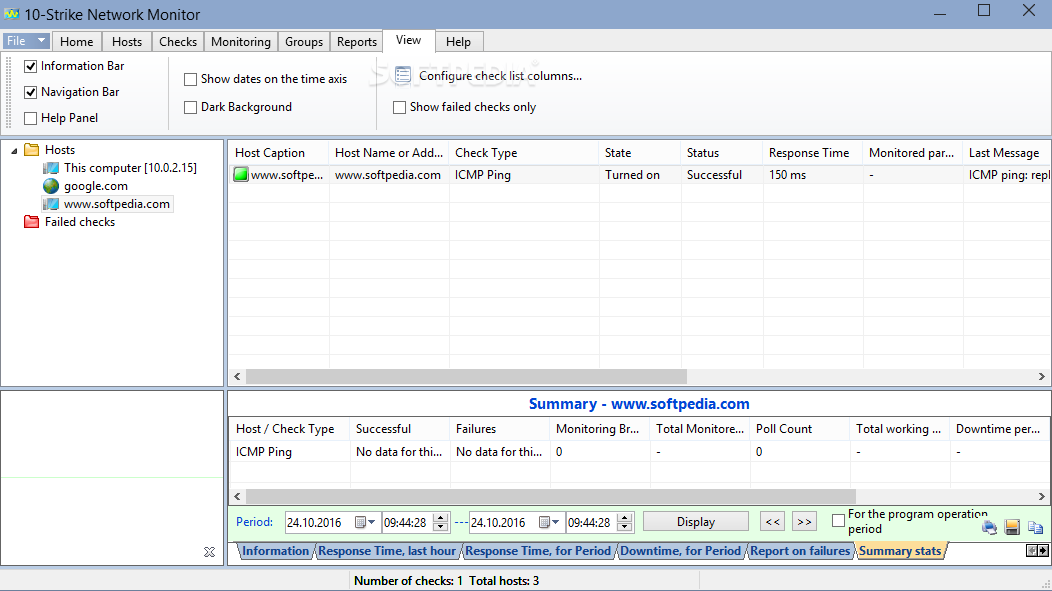Click the Poll Count column header

800,429
